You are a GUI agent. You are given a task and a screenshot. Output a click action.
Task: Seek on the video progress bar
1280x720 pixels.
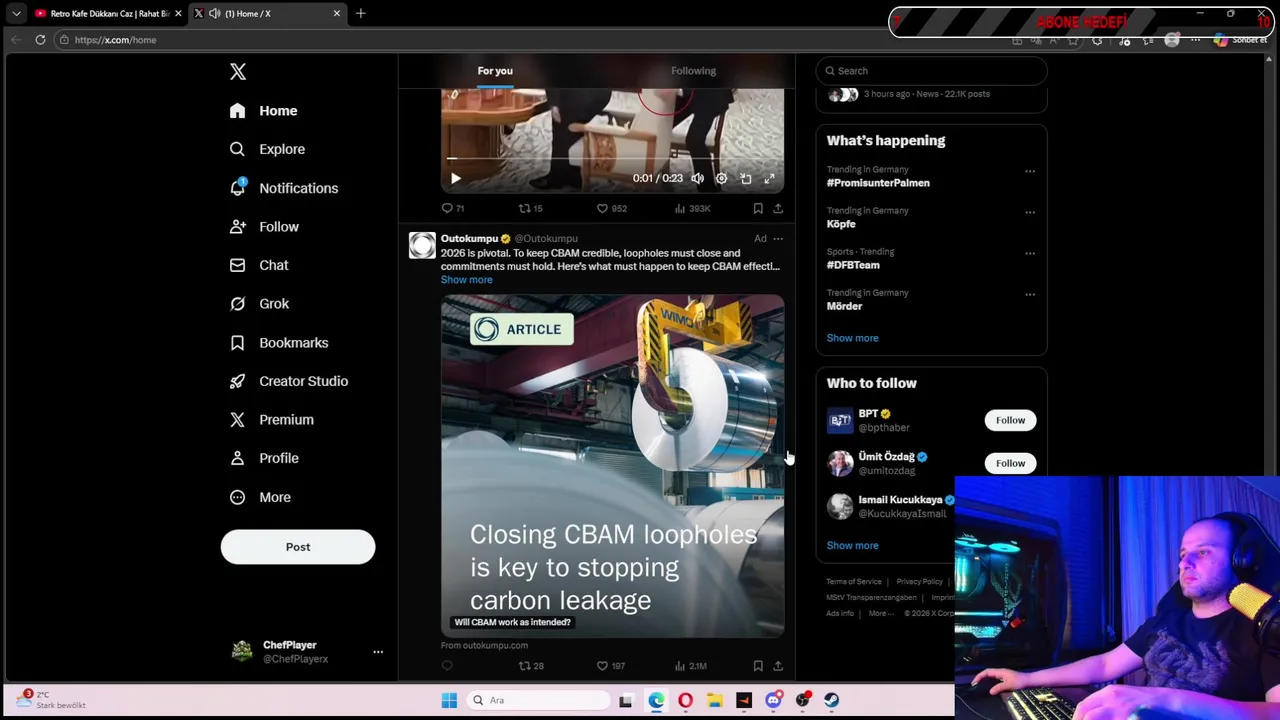point(612,159)
